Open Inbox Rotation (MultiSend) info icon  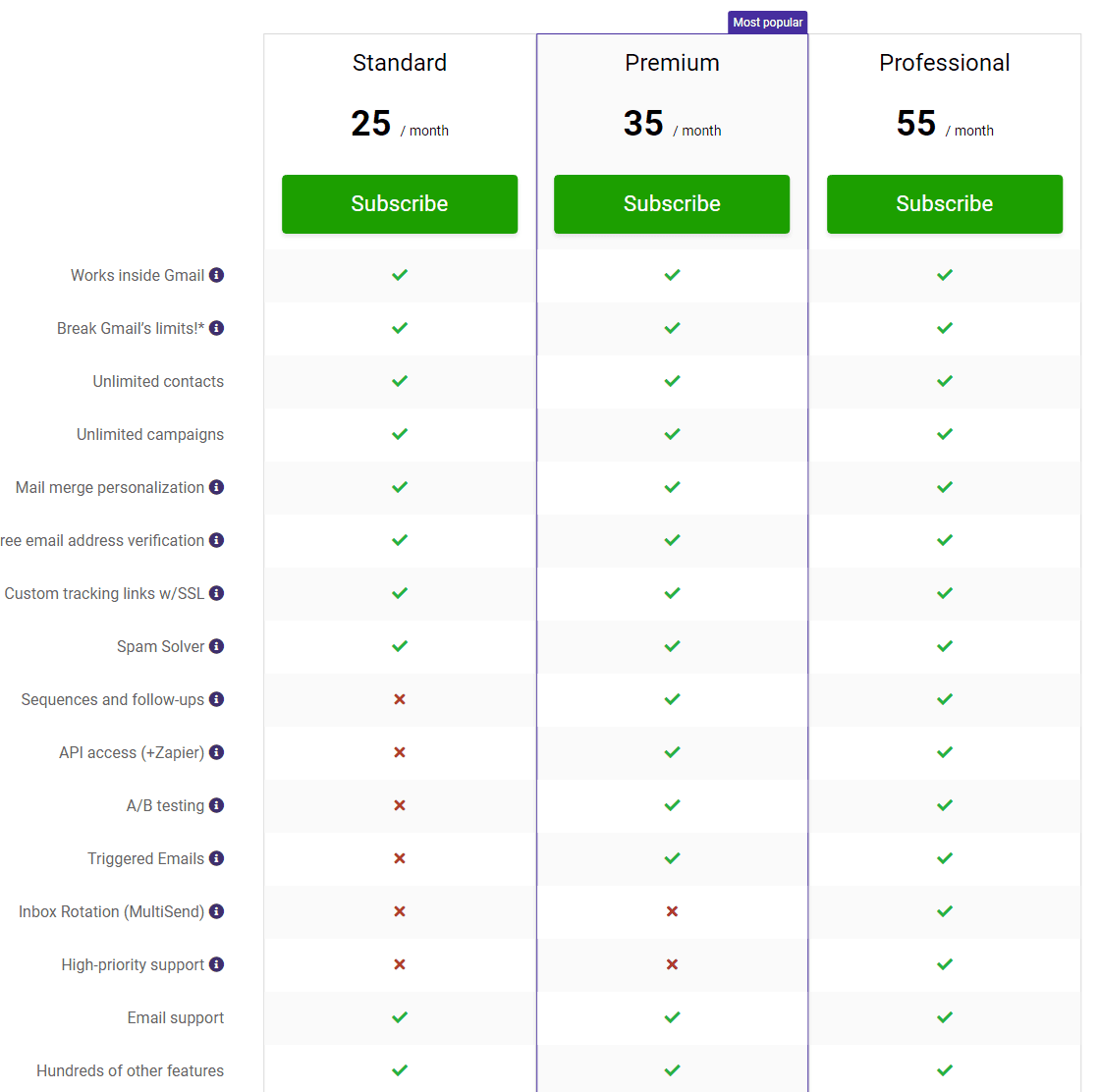pos(216,911)
